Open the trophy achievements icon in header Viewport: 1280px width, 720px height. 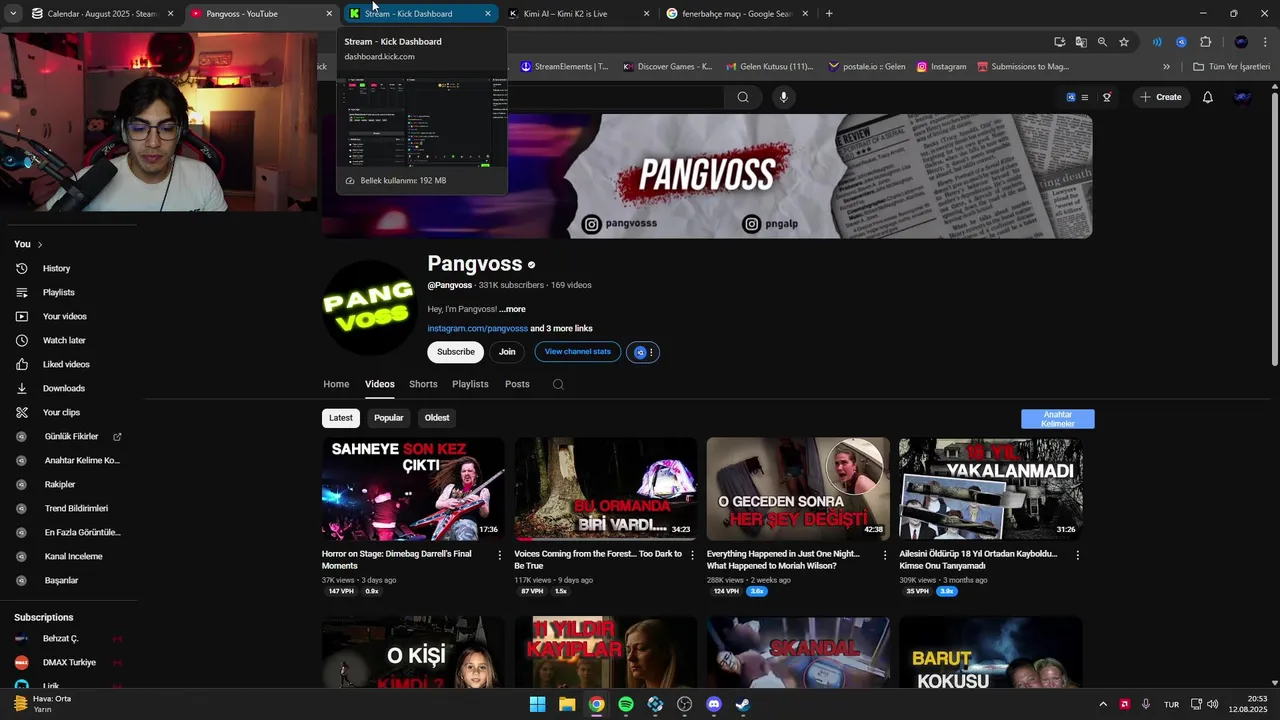tap(1107, 97)
